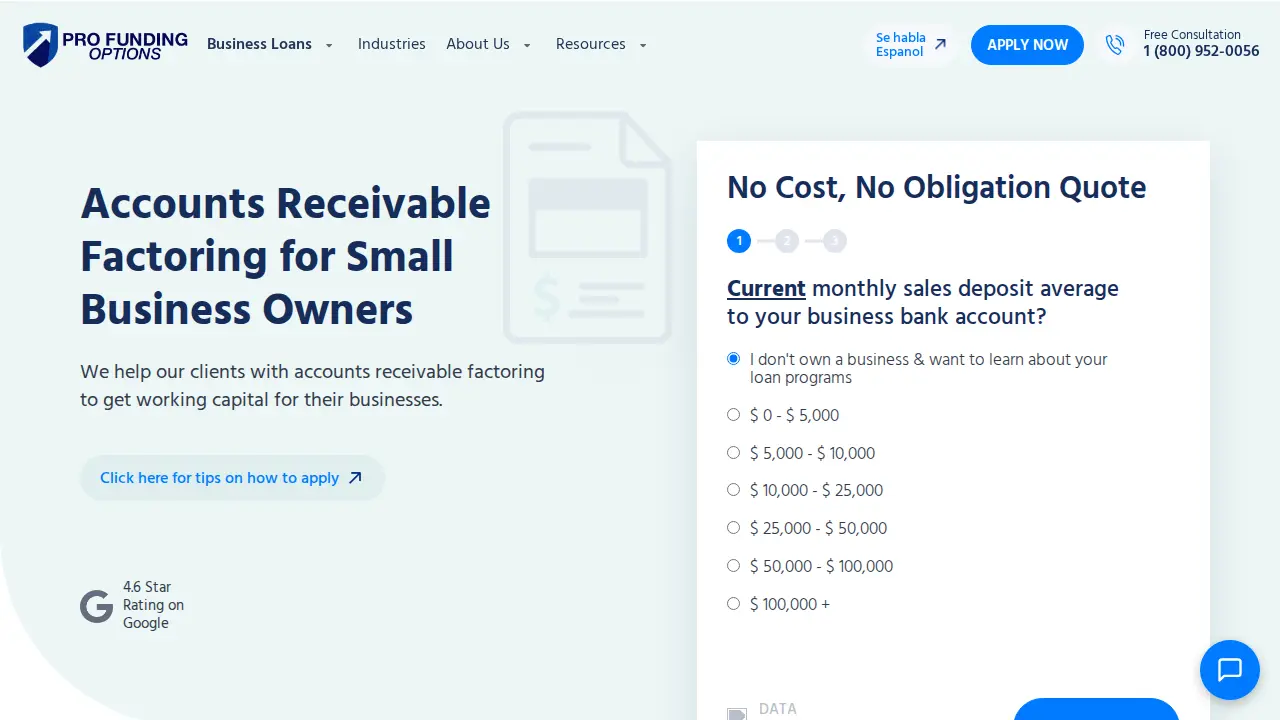Click the APPLY NOW button
Viewport: 1280px width, 720px height.
point(1027,45)
